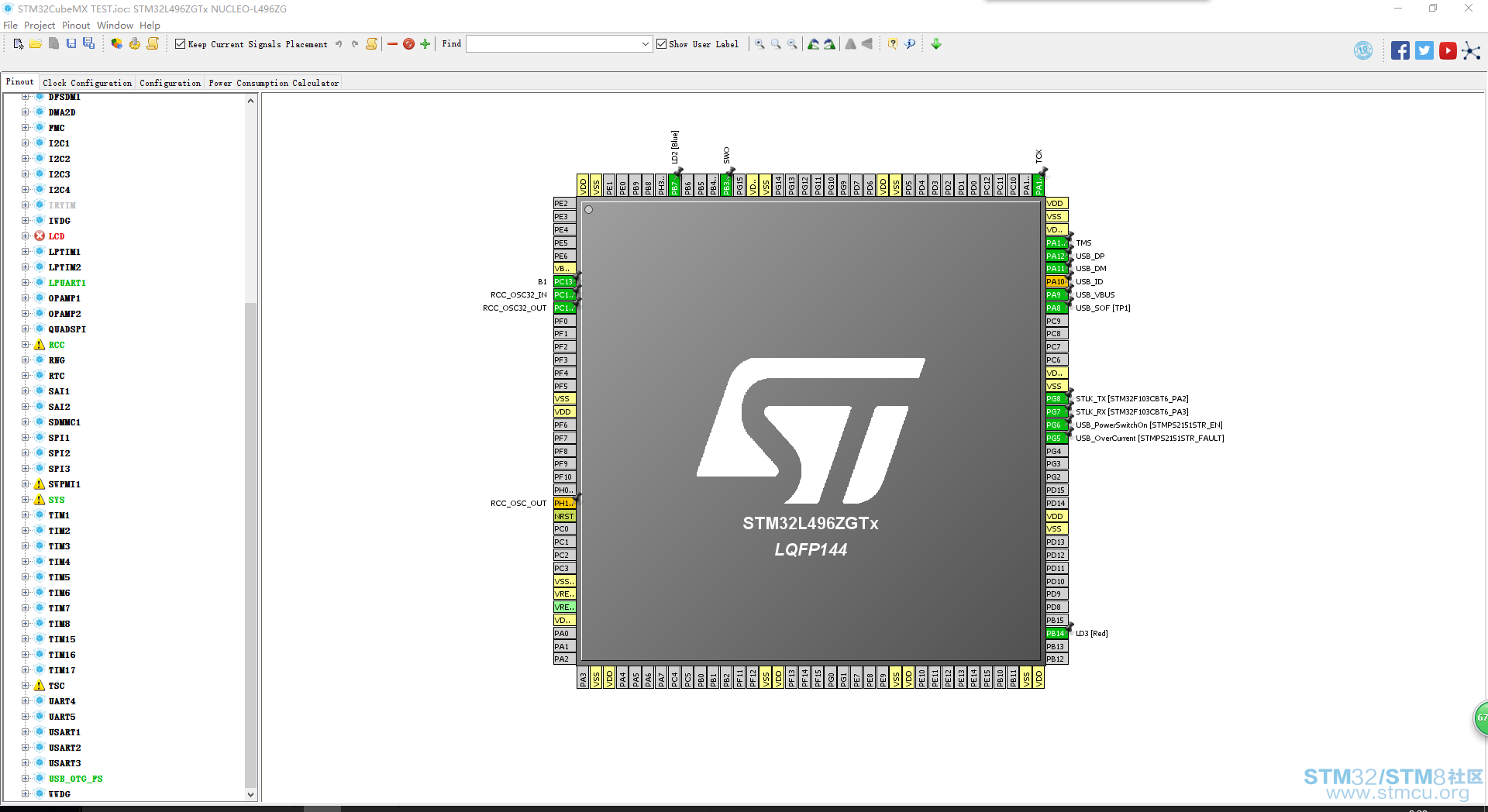Image resolution: width=1488 pixels, height=812 pixels.
Task: Expand the I2C1 tree node
Action: (26, 143)
